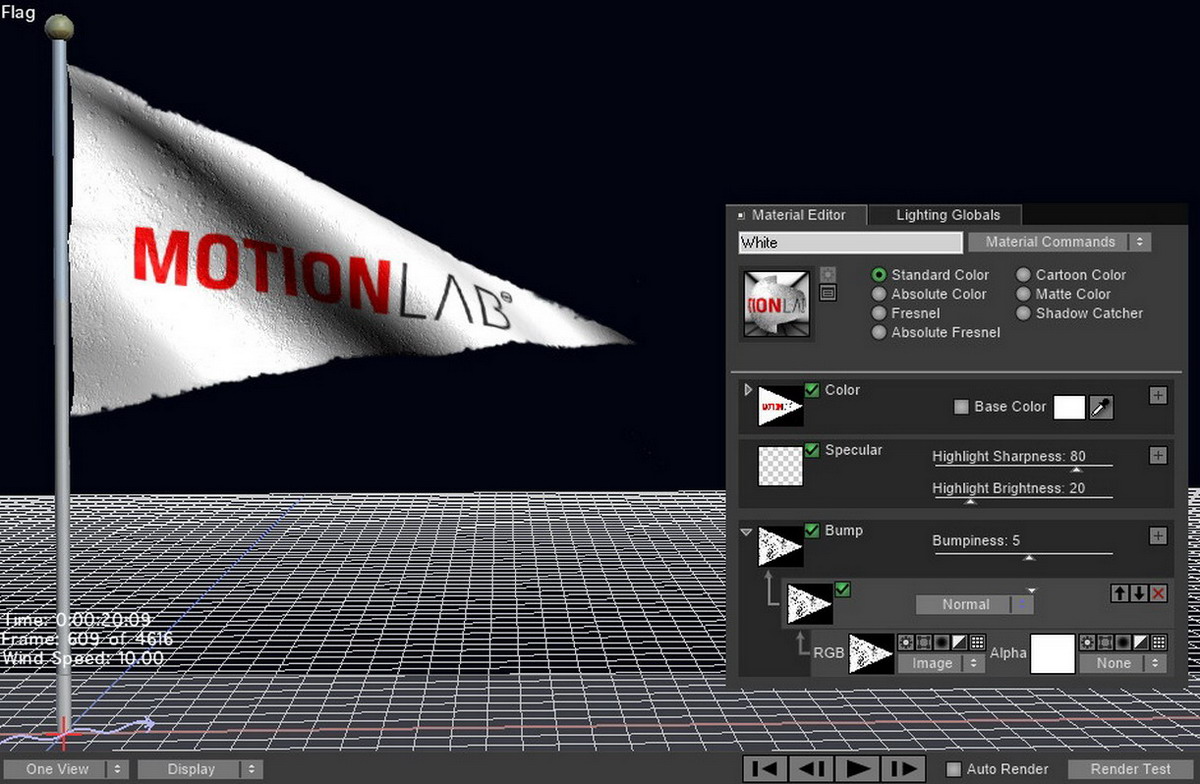
Task: Choose the grid RGB source icon
Action: pyautogui.click(x=978, y=642)
